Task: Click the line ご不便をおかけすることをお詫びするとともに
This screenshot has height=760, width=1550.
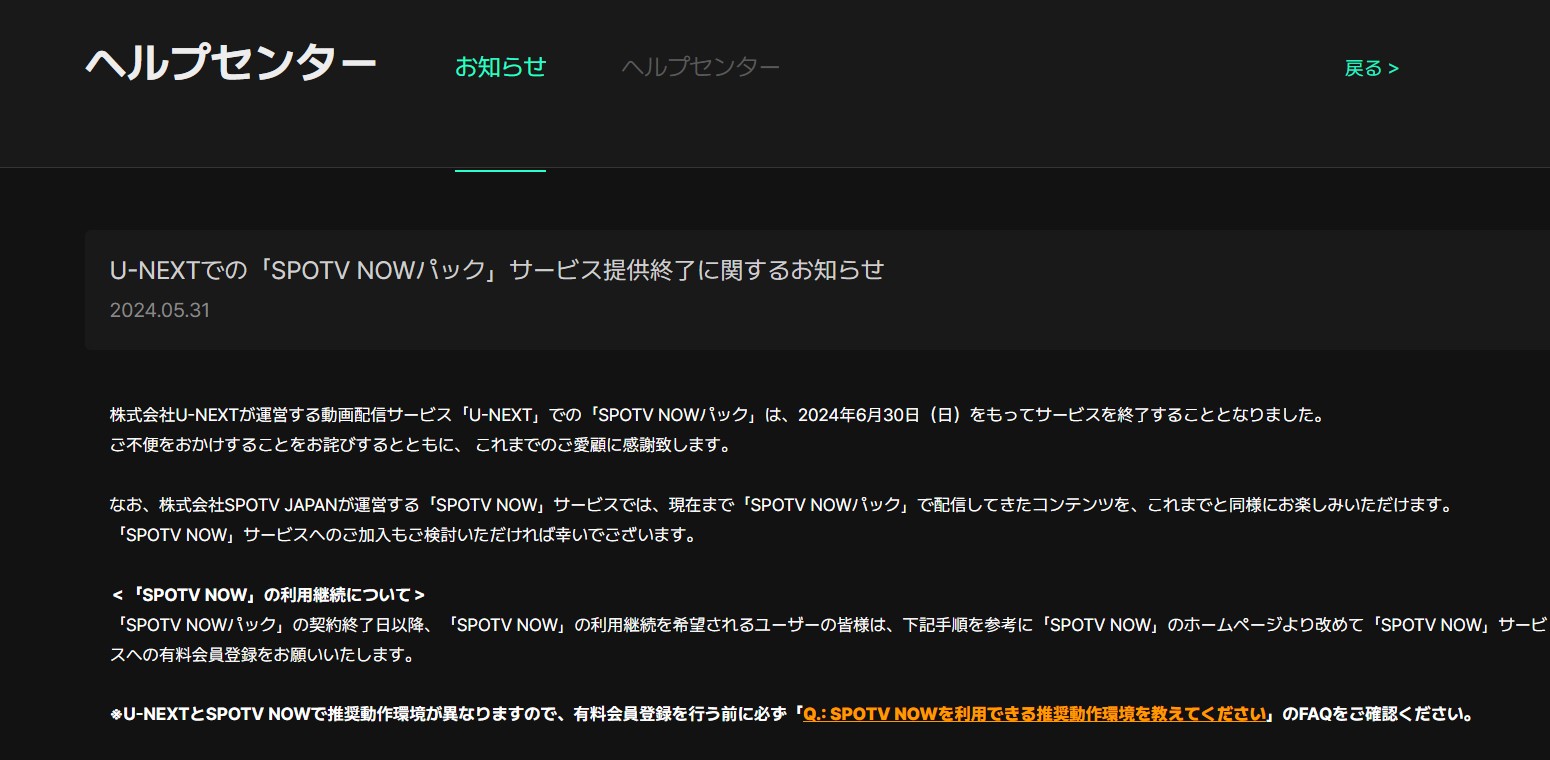Action: click(x=421, y=444)
